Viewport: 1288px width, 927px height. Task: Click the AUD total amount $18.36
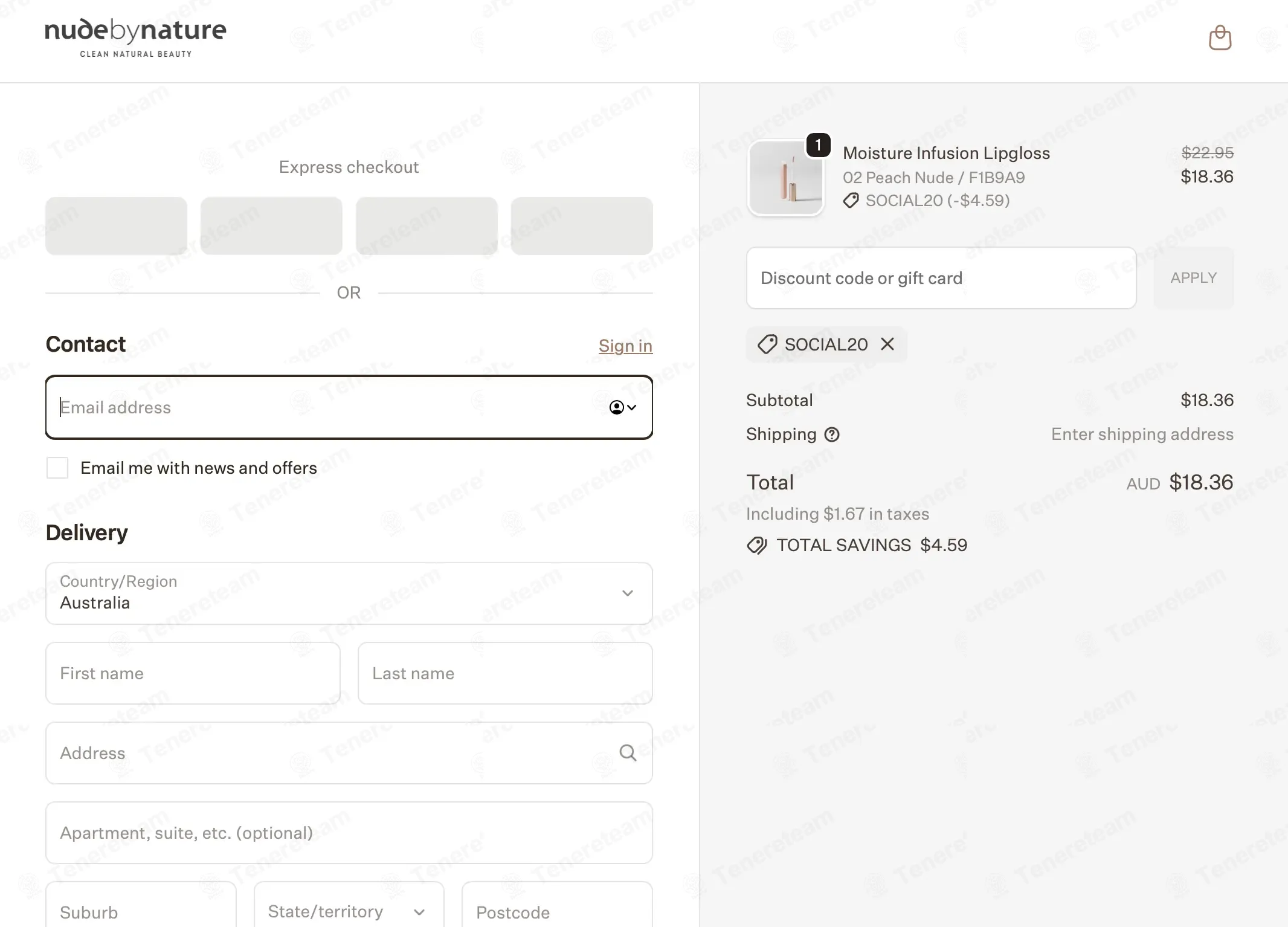(1201, 482)
